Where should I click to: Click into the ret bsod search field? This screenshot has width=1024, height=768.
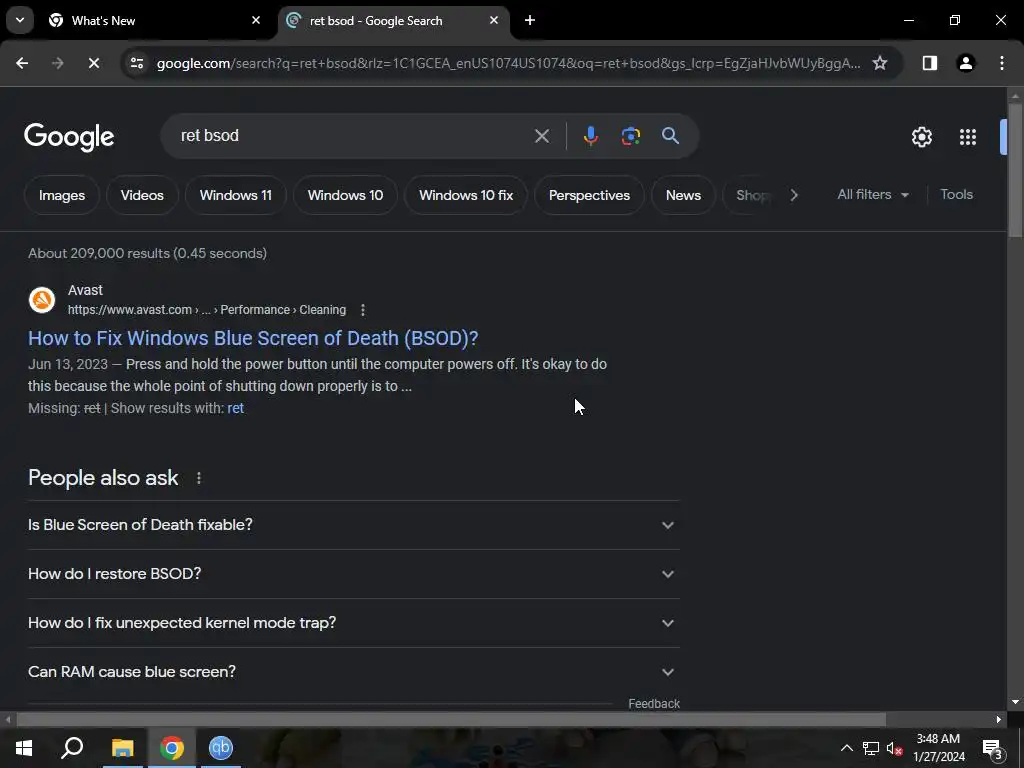353,136
